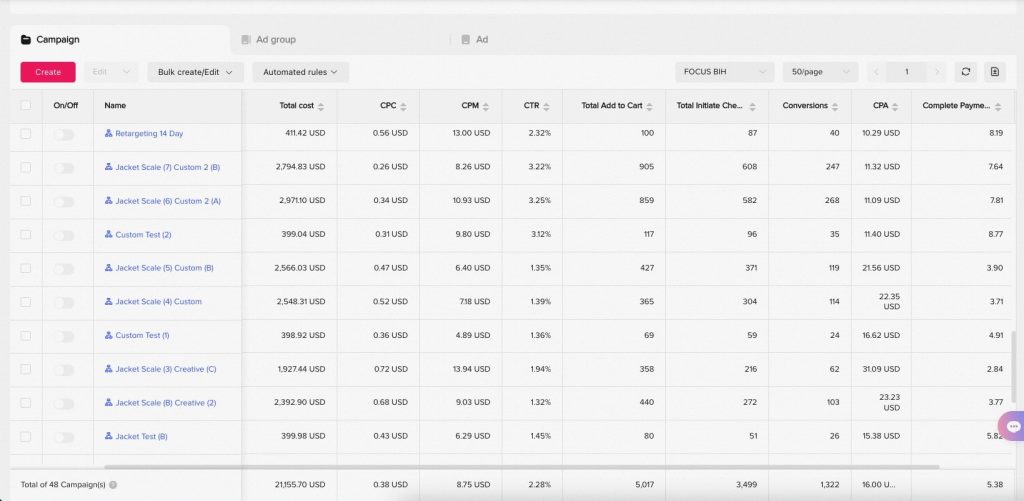Click the export report icon

994,72
